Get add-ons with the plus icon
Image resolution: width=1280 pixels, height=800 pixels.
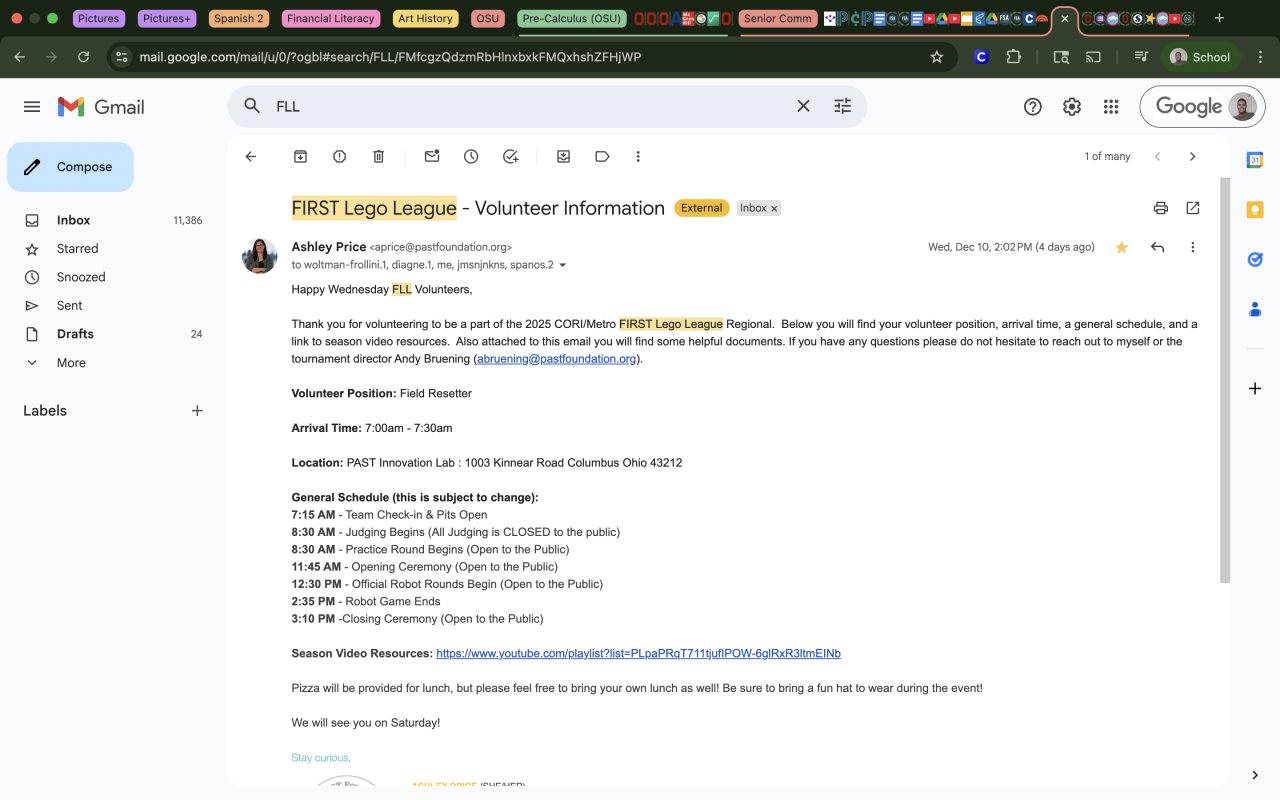(x=1255, y=388)
